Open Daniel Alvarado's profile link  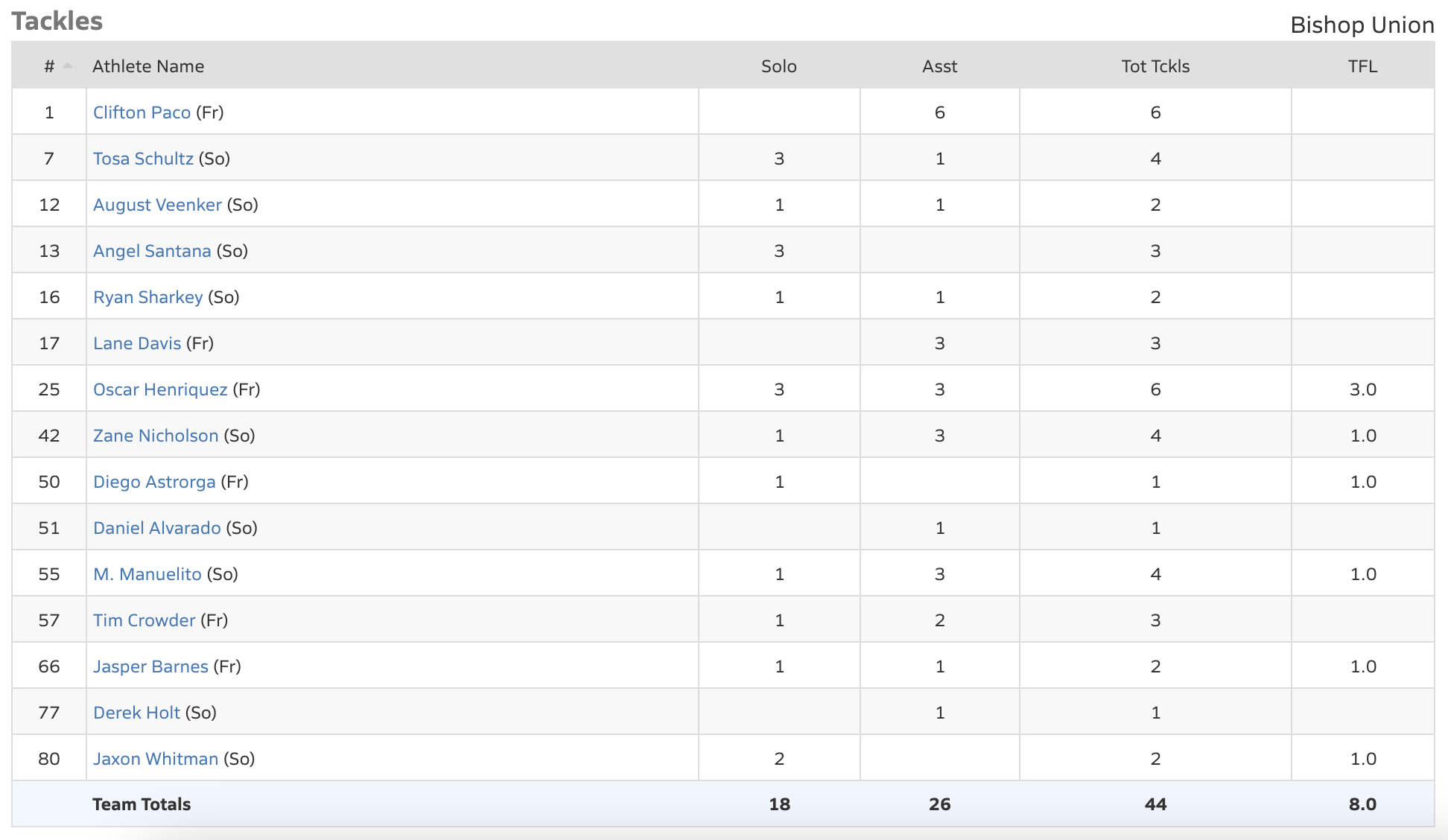(x=157, y=528)
